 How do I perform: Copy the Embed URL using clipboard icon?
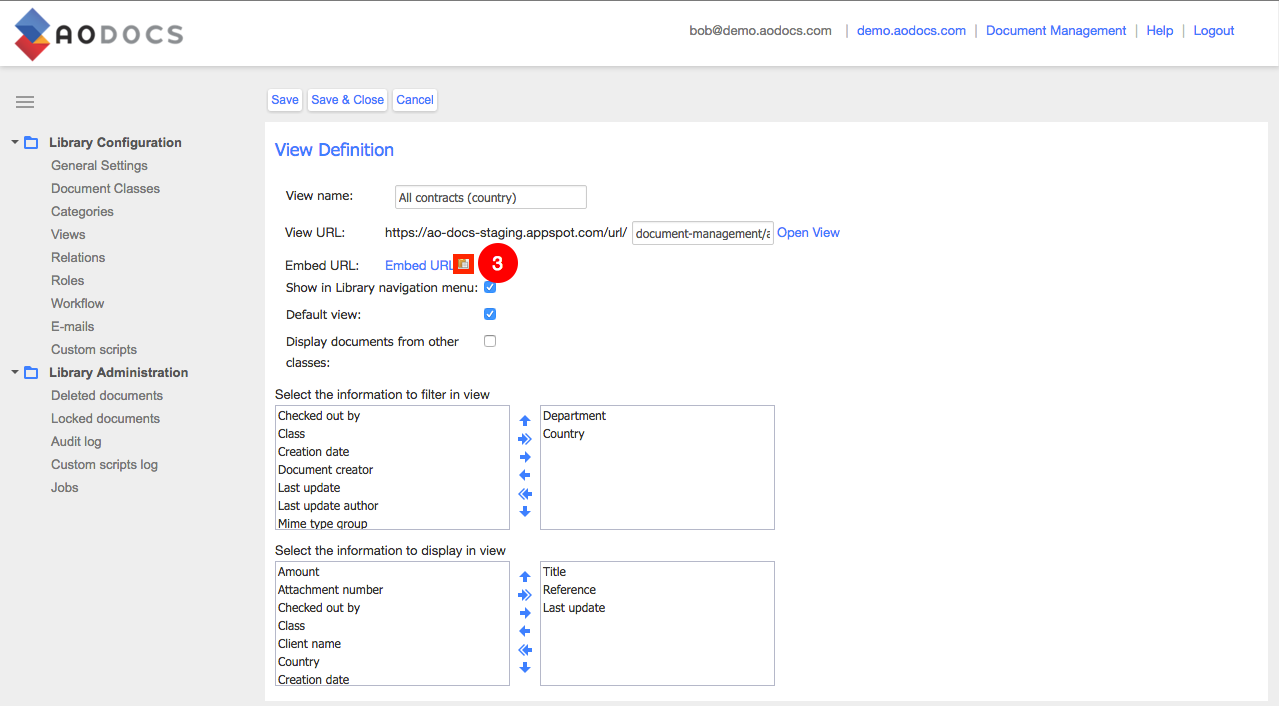(463, 265)
